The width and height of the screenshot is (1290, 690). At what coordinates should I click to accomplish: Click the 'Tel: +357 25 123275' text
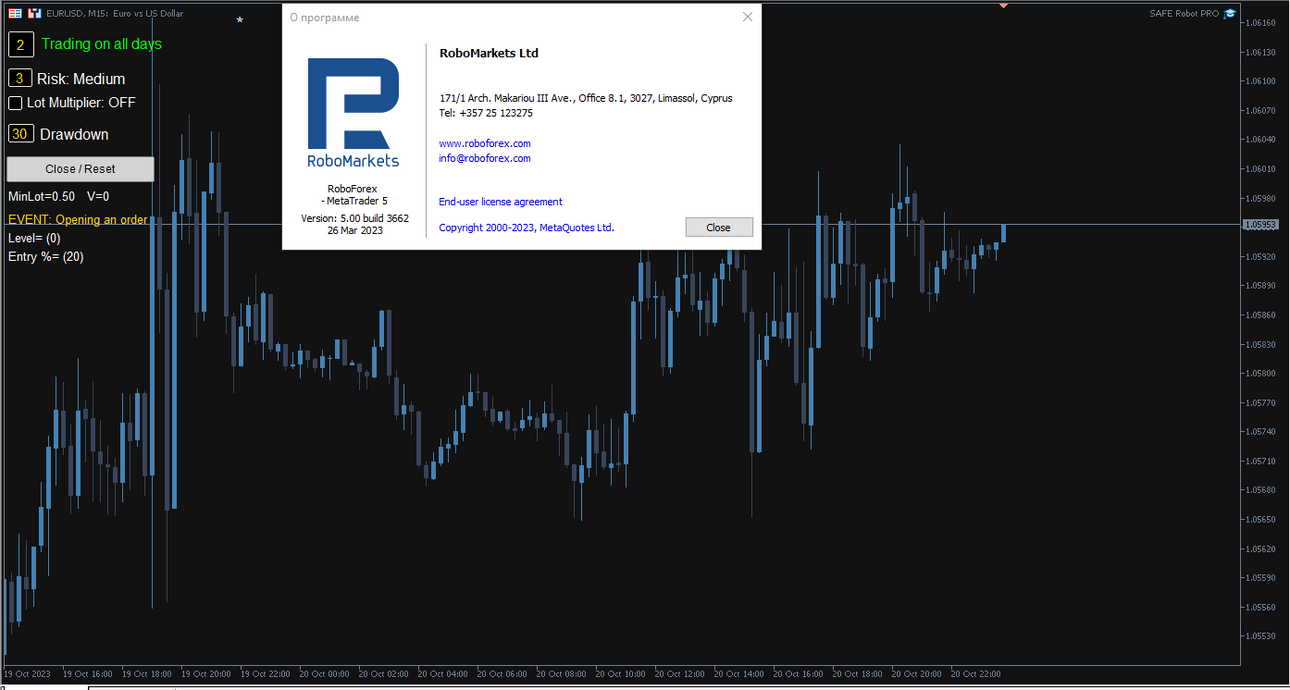point(486,113)
